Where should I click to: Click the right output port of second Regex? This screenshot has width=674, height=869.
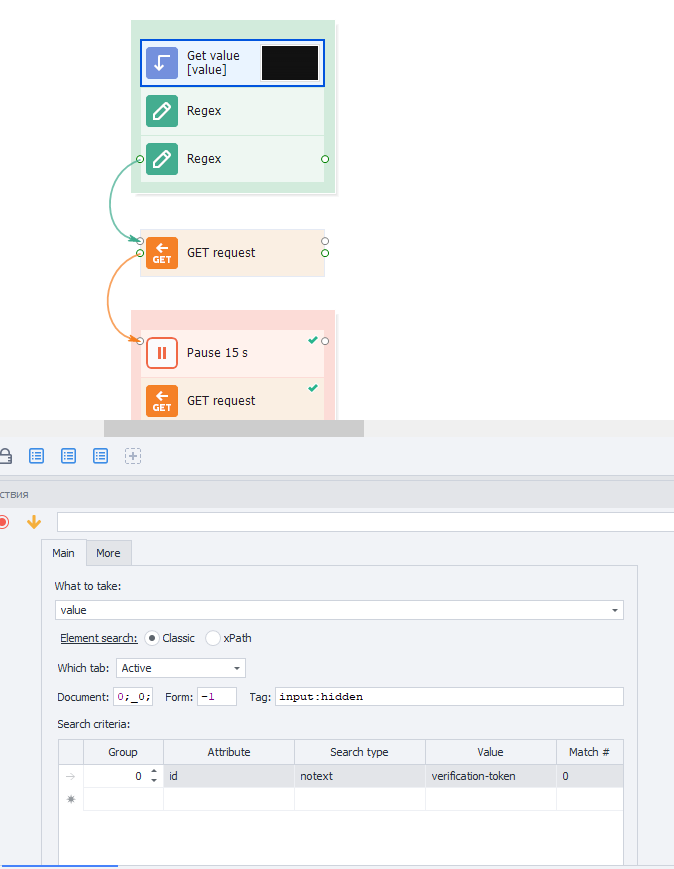(x=325, y=159)
